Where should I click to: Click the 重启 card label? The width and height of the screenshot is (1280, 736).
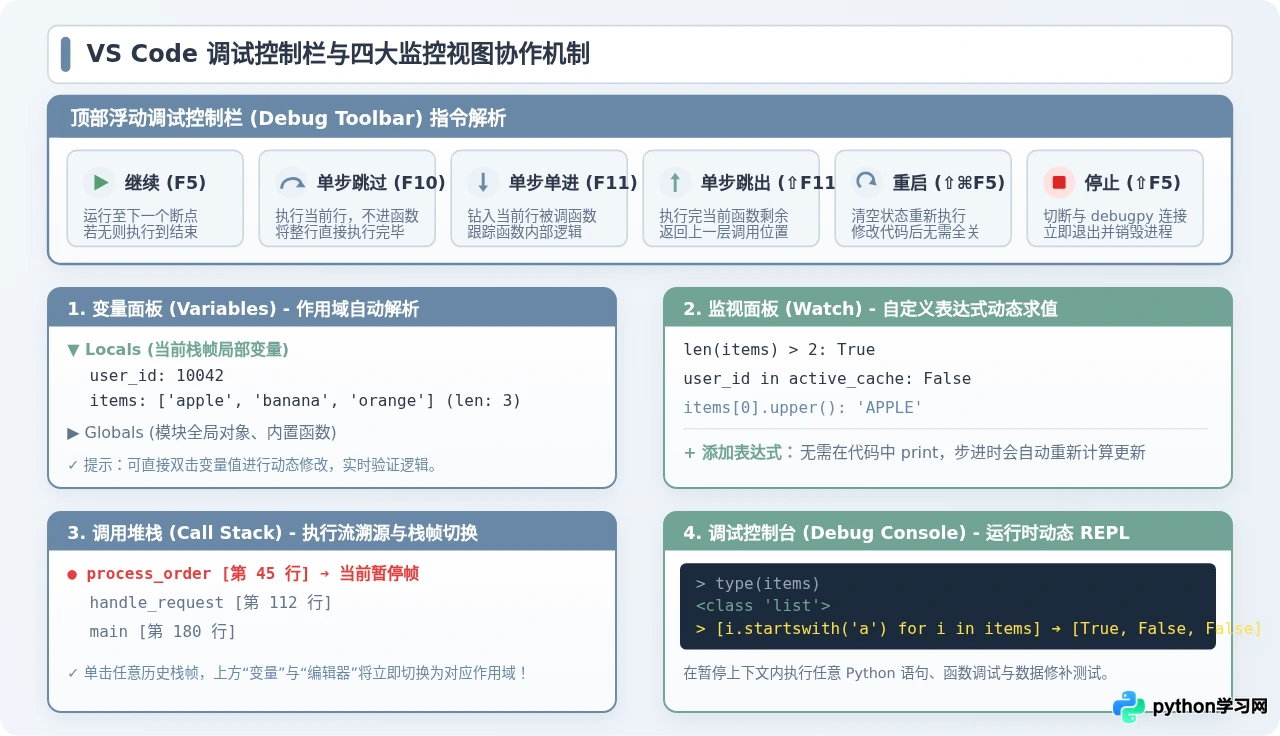(949, 183)
